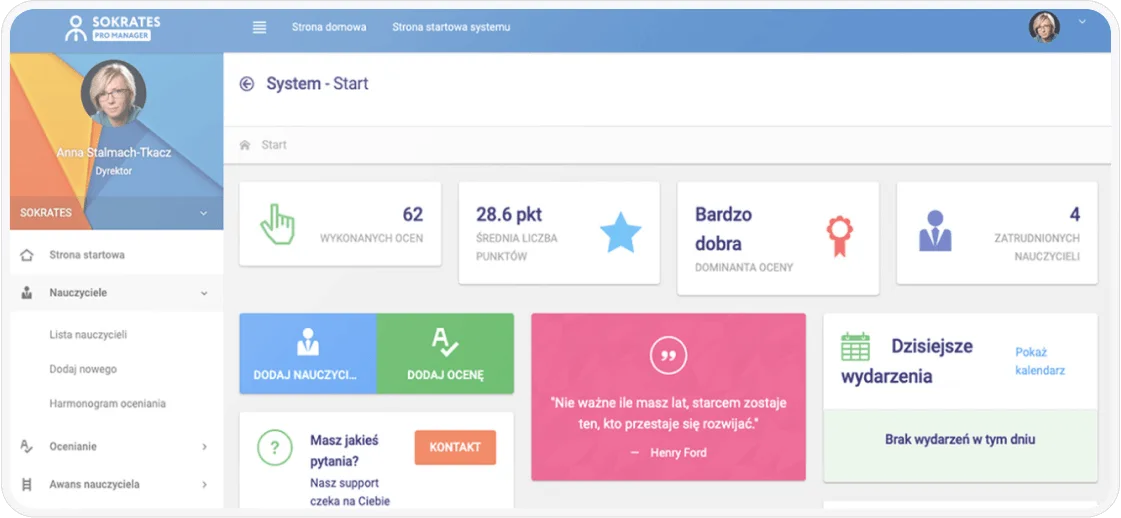1121x518 pixels.
Task: Collapse the Nauczyciele sidebar section
Action: tap(204, 293)
